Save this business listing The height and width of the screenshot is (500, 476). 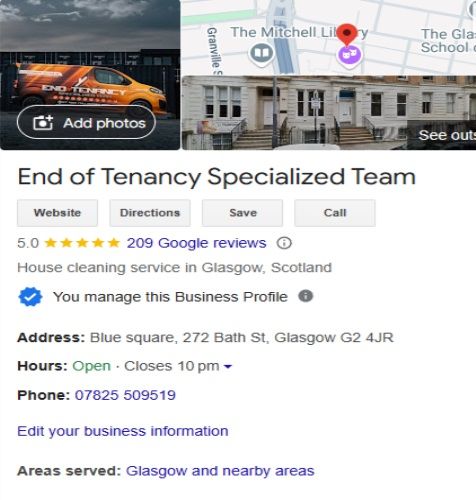pos(242,213)
